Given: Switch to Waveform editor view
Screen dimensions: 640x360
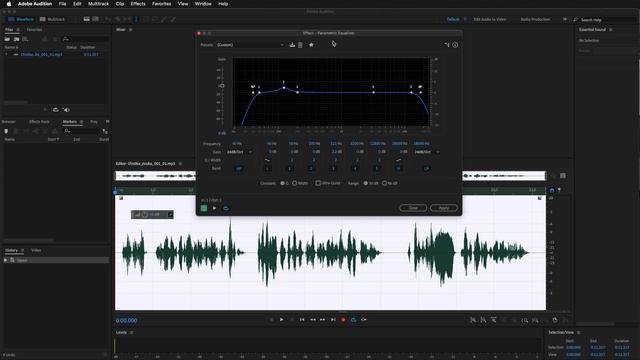Looking at the screenshot, I should pyautogui.click(x=21, y=19).
